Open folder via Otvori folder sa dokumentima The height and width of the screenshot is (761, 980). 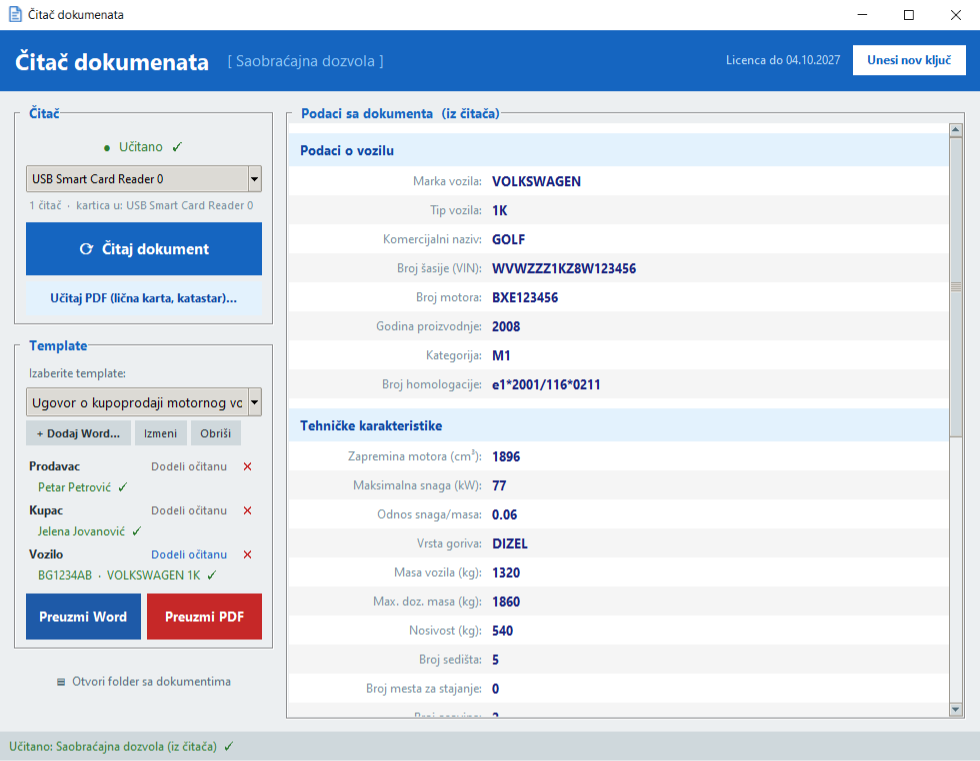click(144, 682)
